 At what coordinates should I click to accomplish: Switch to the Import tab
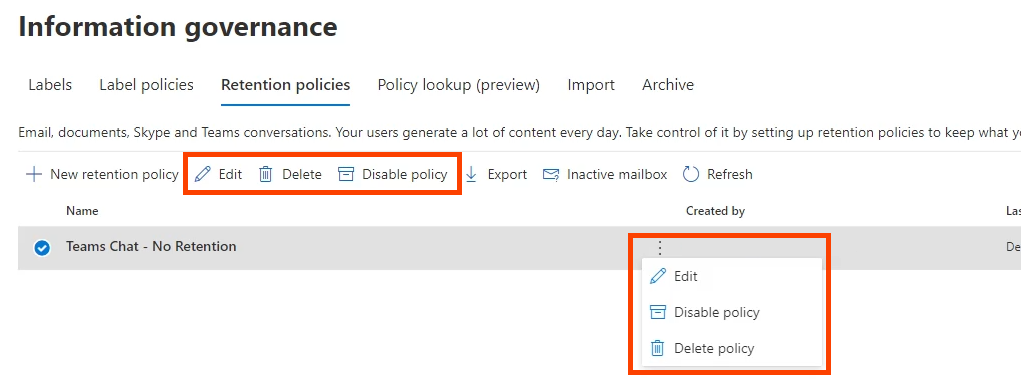pyautogui.click(x=591, y=85)
